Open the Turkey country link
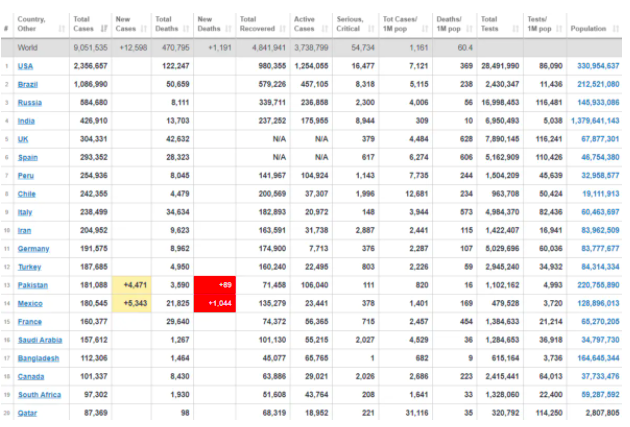 pyautogui.click(x=29, y=267)
